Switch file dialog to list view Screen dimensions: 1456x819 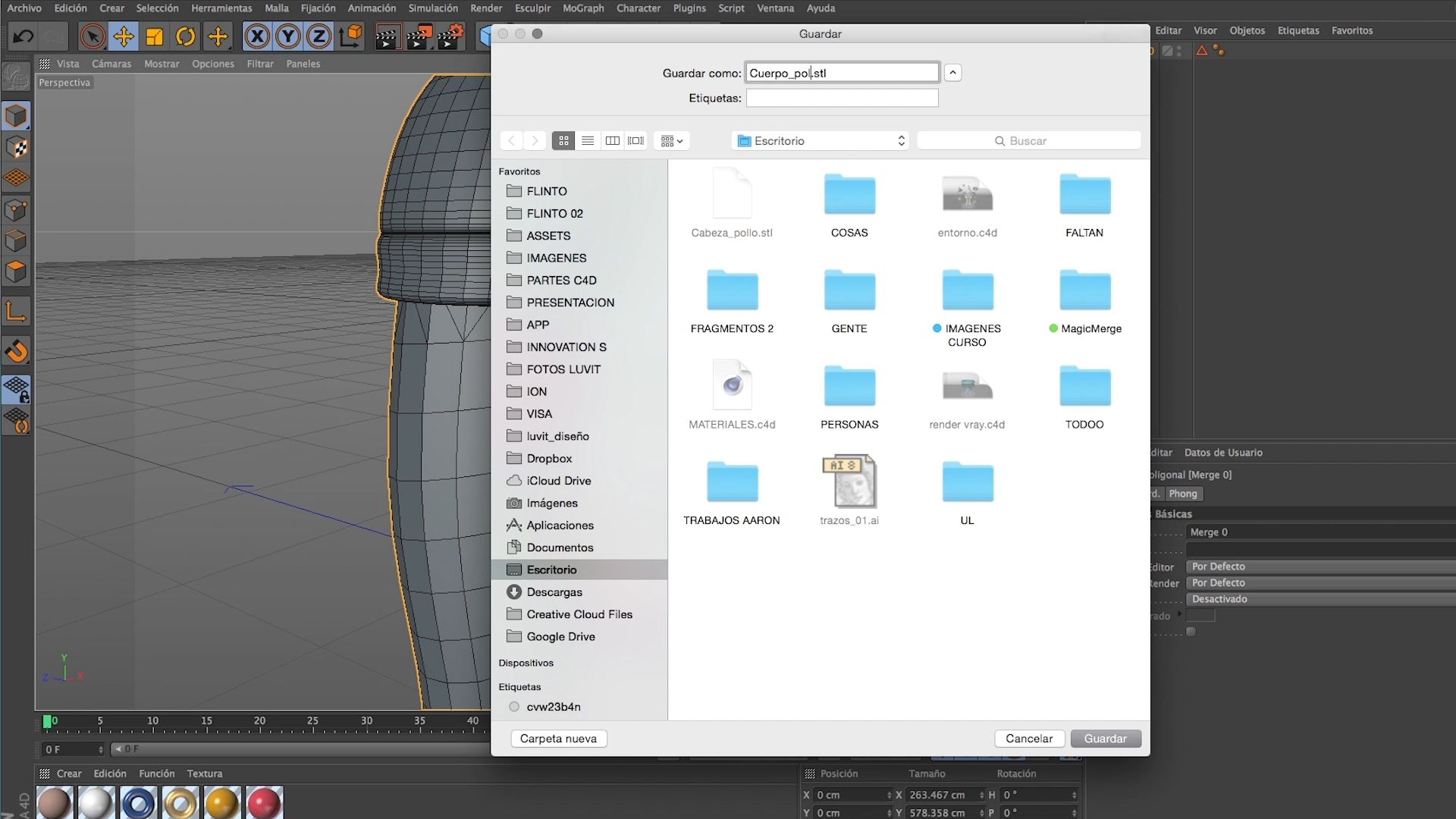click(588, 140)
